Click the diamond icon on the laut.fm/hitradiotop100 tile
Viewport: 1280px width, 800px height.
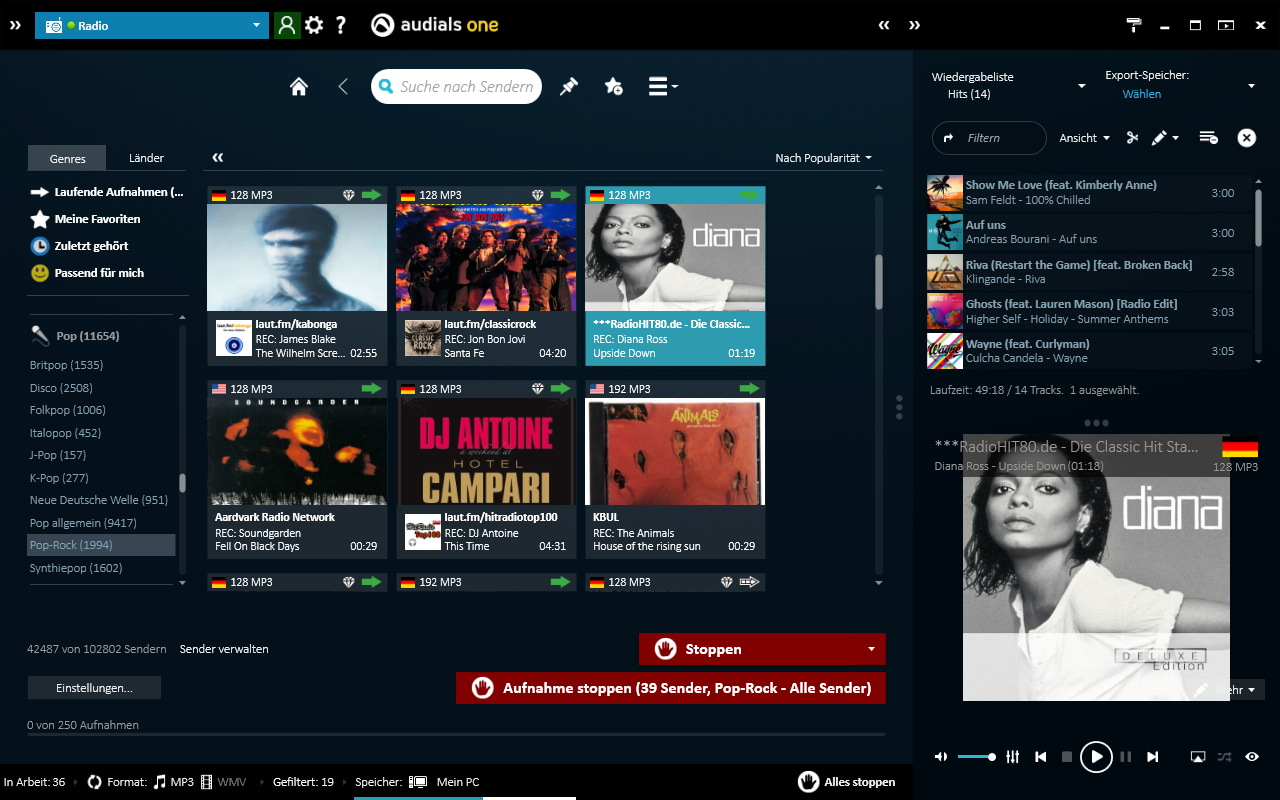pos(537,388)
